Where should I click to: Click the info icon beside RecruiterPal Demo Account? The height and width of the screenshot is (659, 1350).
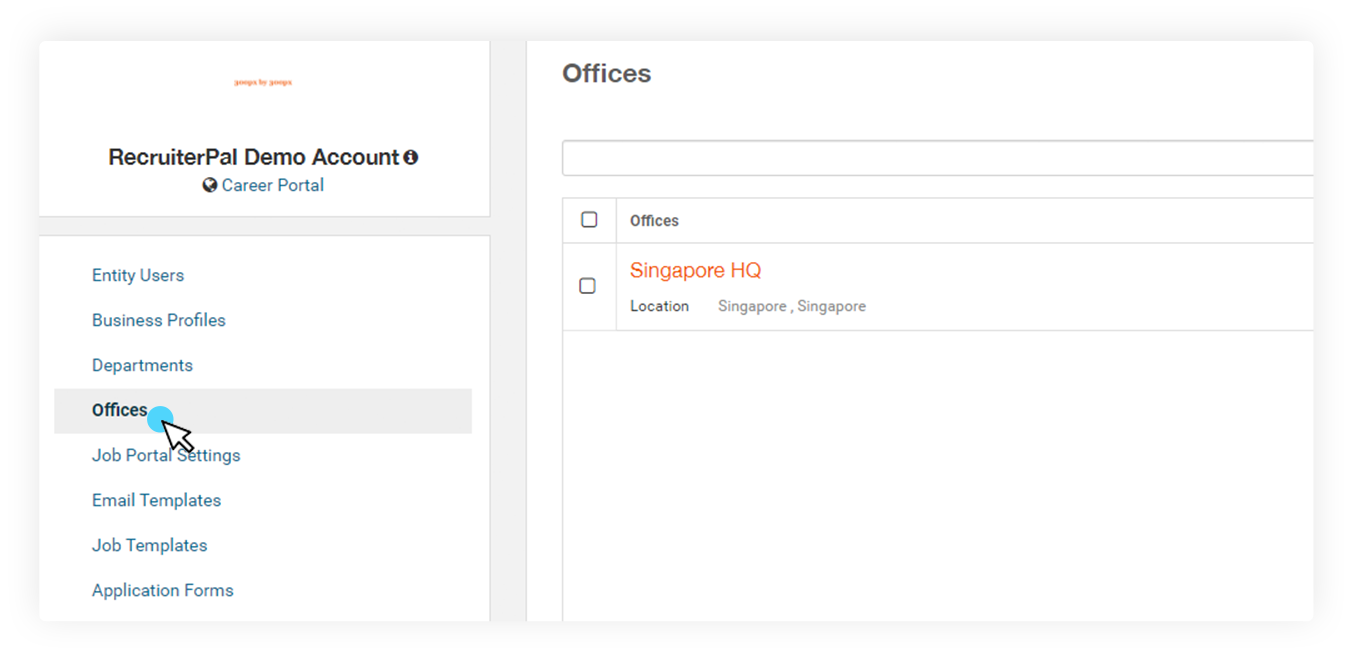click(411, 158)
